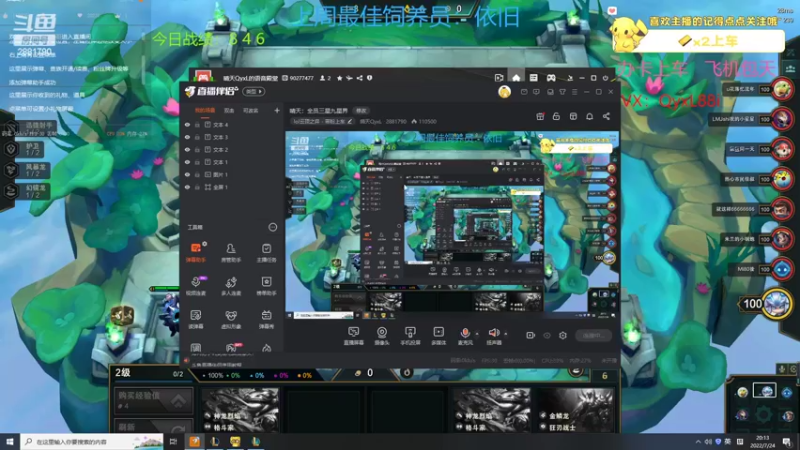This screenshot has height=450, width=800.
Task: Add a 摄像头 camera source
Action: point(382,336)
